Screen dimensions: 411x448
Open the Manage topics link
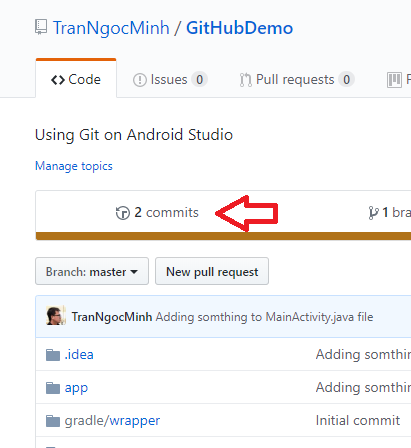pos(74,166)
